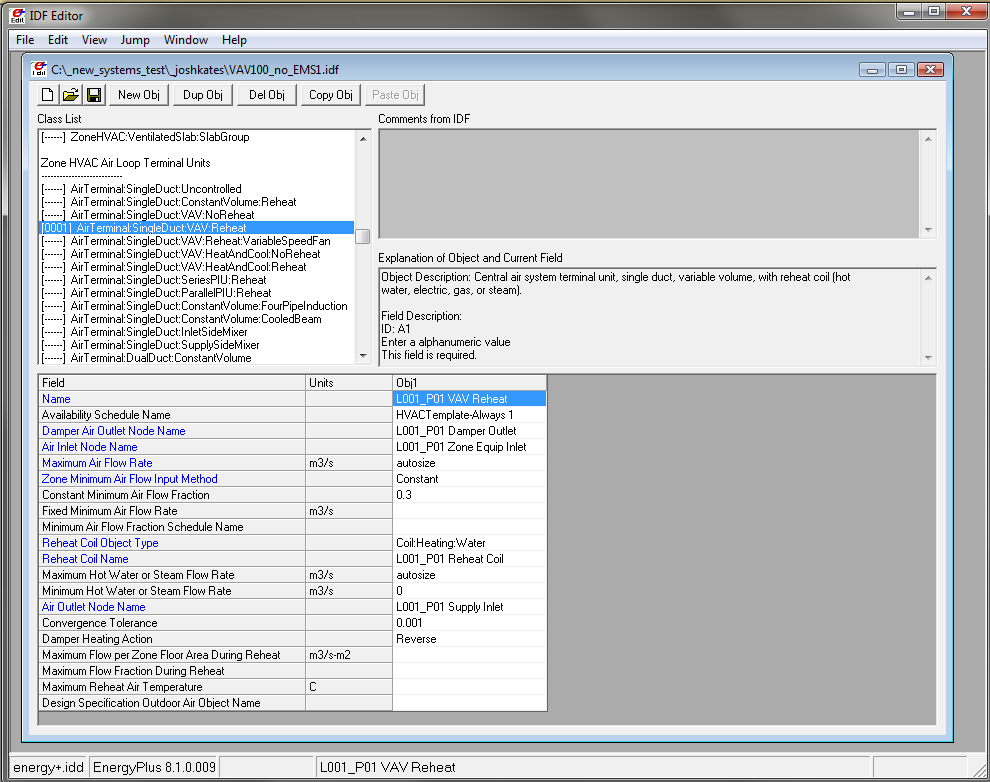Click the L001_P01 Zone Equip Inlet cell
Viewport: 990px width, 782px height.
(x=469, y=447)
